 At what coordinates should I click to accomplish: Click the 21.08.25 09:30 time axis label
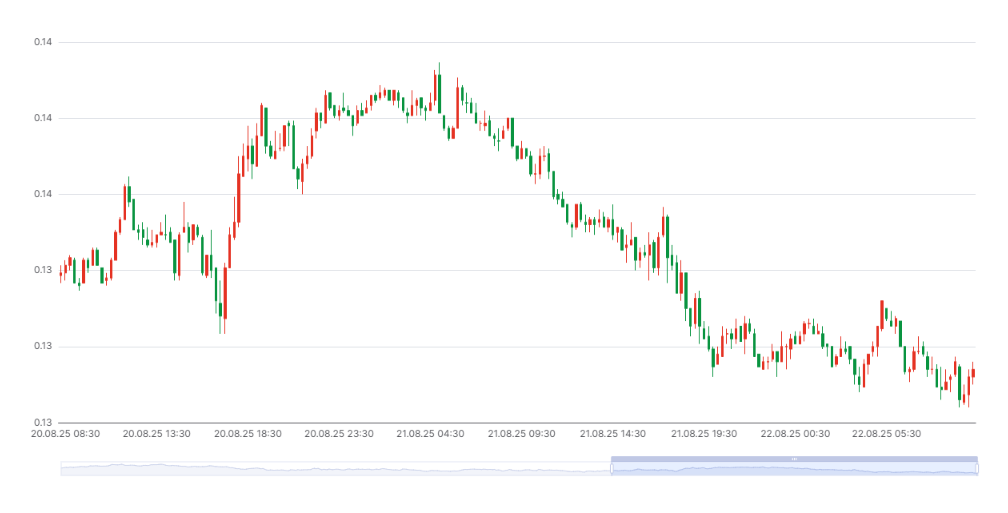pyautogui.click(x=522, y=434)
